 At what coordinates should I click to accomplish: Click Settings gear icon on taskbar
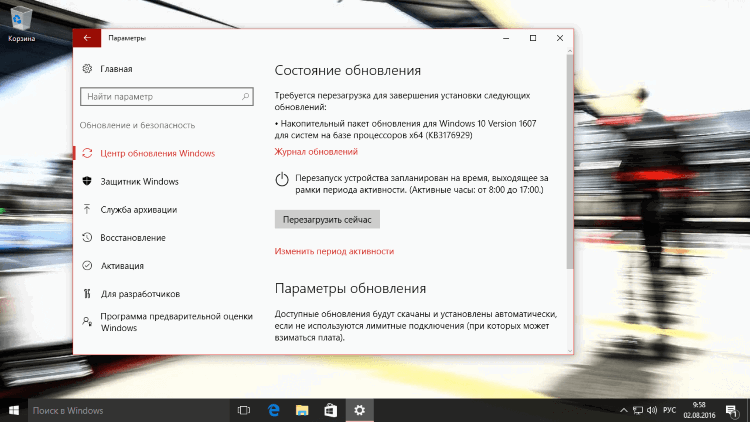(359, 411)
